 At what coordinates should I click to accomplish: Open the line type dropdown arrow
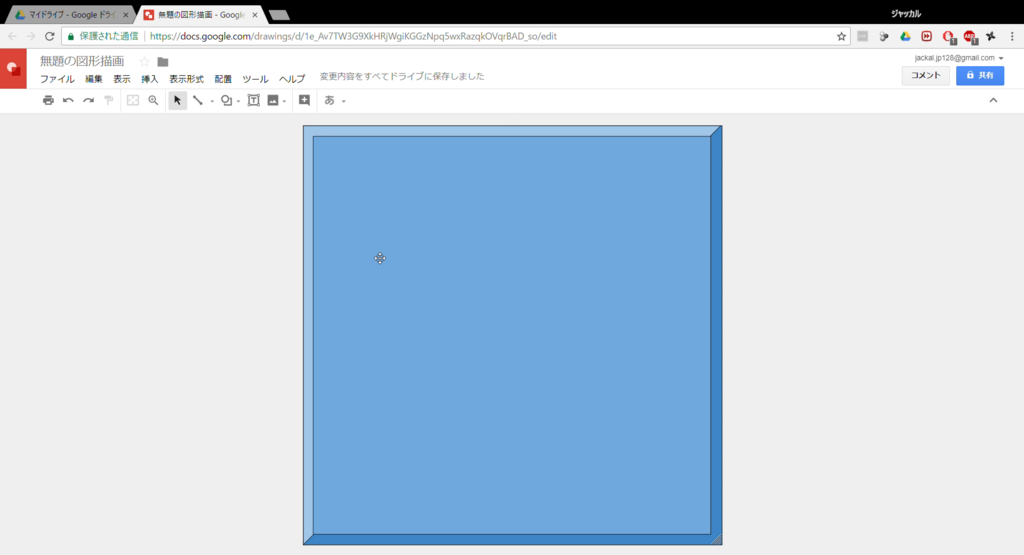212,101
